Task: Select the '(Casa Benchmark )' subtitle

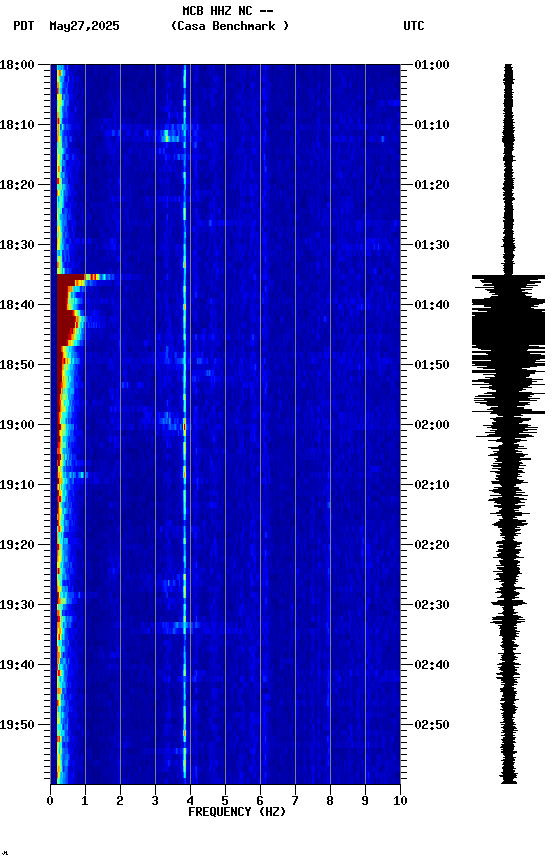Action: coord(229,26)
